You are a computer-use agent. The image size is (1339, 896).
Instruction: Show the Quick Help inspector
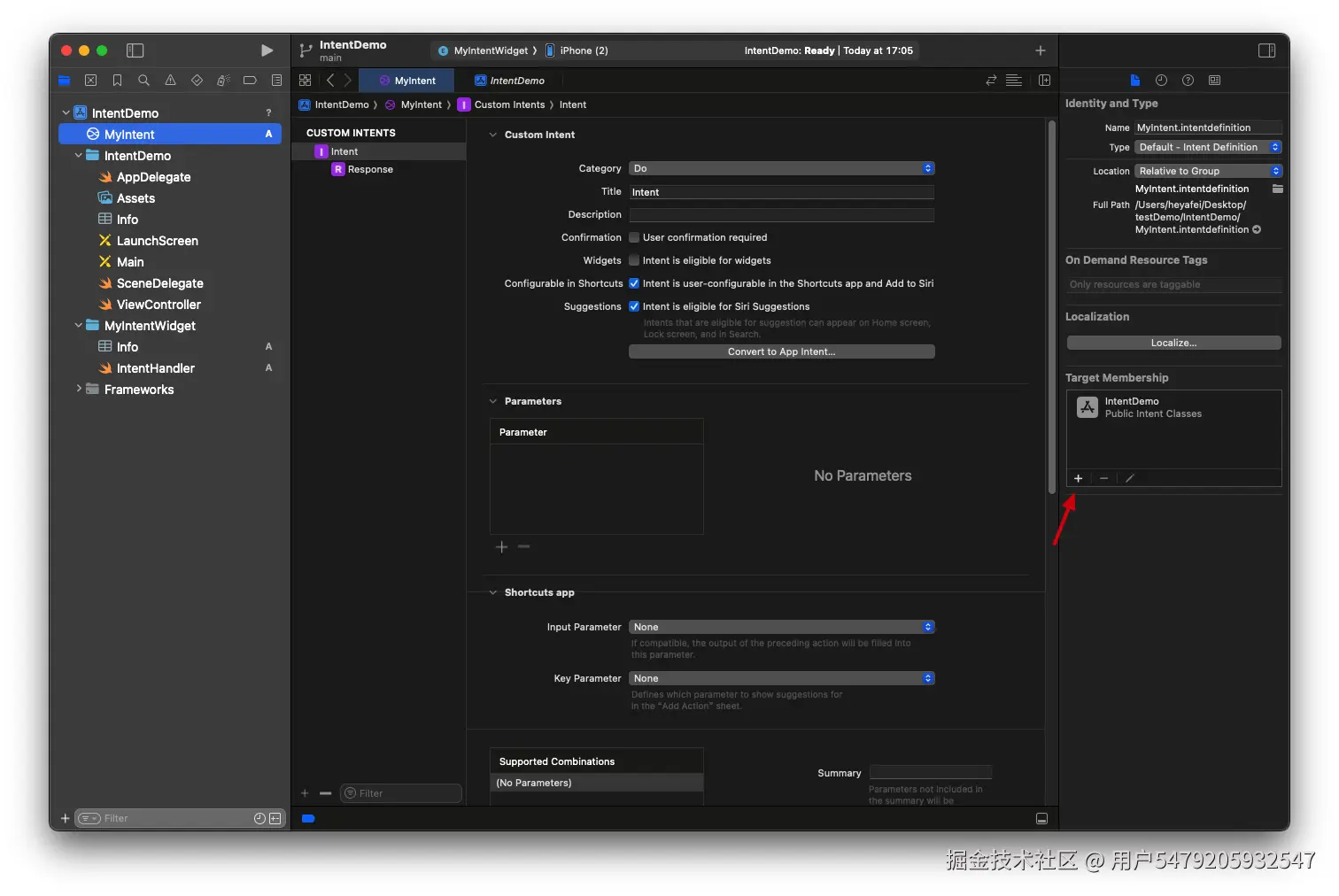(x=1188, y=81)
